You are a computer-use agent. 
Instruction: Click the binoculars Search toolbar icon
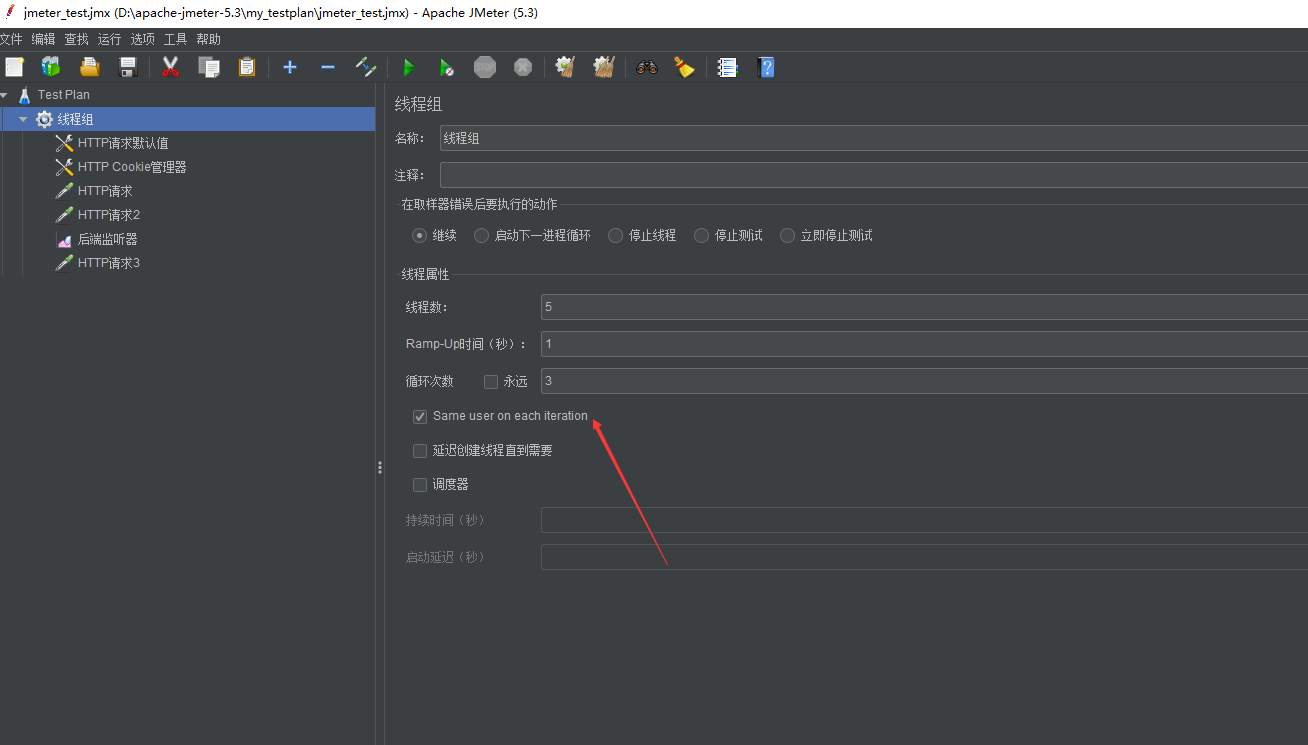point(646,67)
